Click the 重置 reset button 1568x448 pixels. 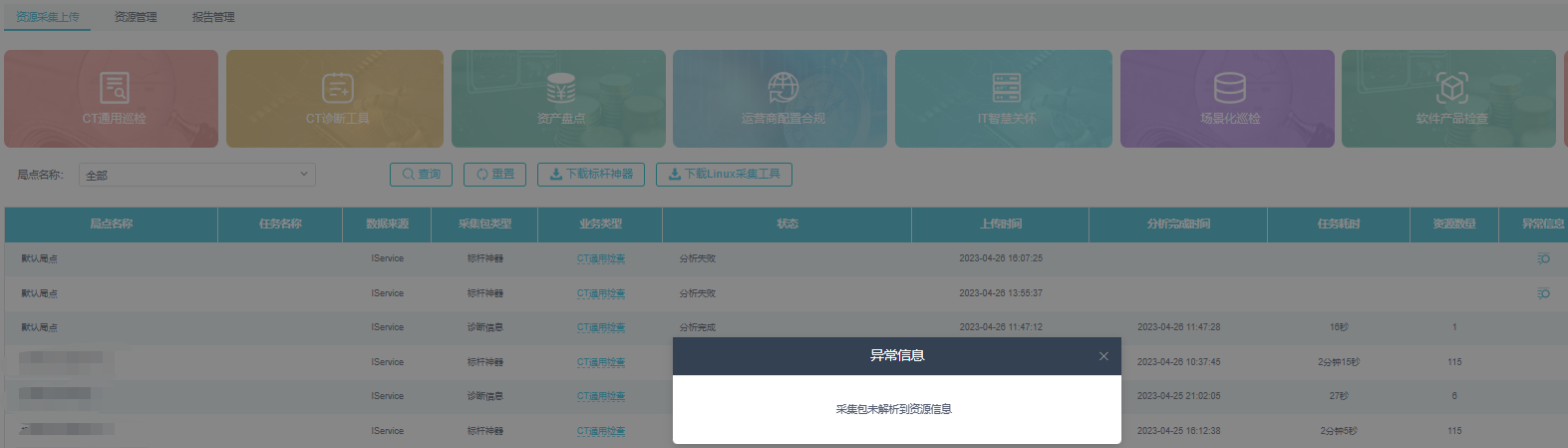click(x=494, y=175)
